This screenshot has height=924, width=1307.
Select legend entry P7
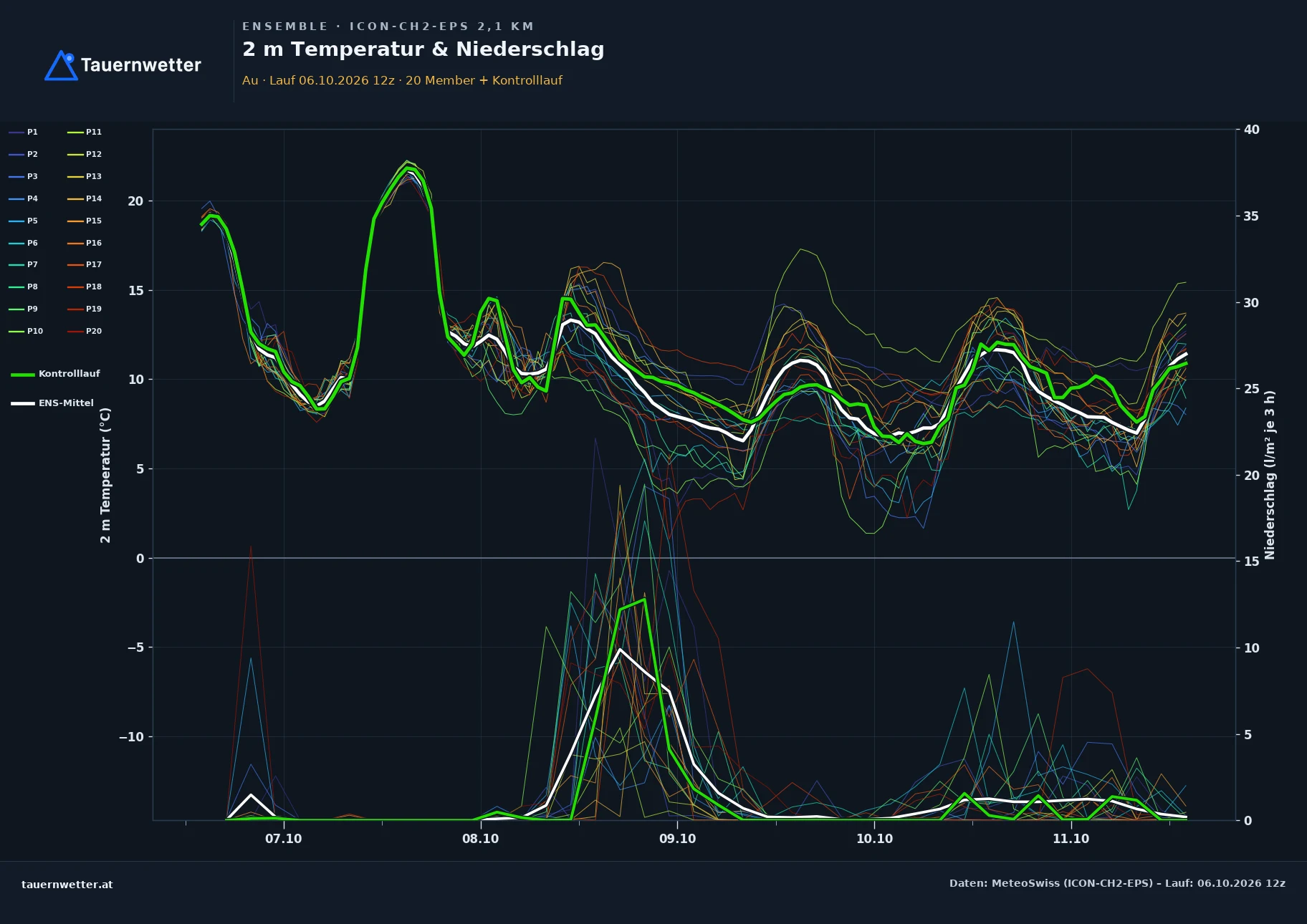24,265
